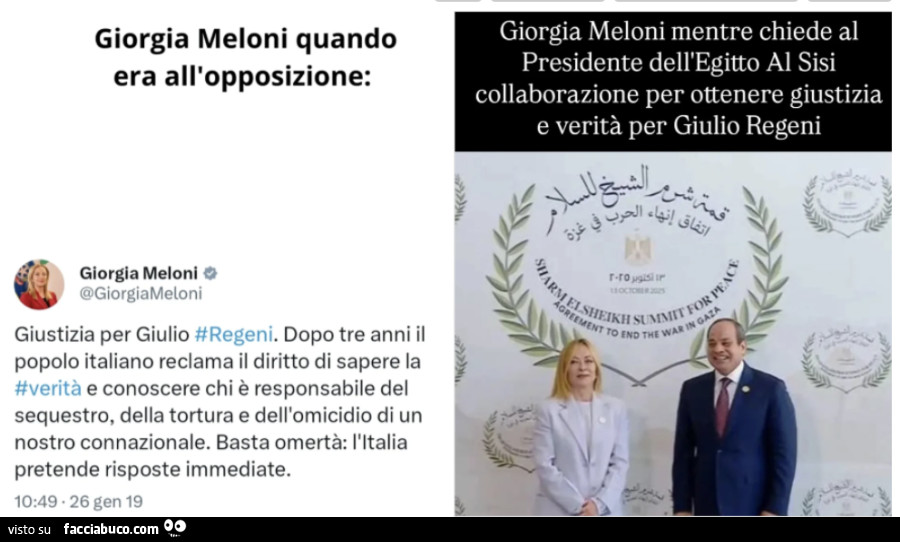Visit the facciabuco.com watermark link
The image size is (900, 542).
point(111,529)
